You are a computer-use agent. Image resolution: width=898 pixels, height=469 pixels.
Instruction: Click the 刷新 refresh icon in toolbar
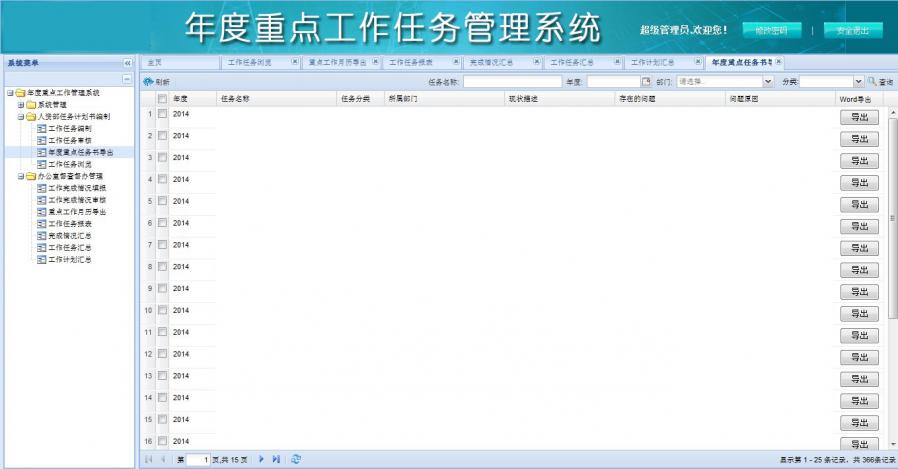tap(148, 82)
